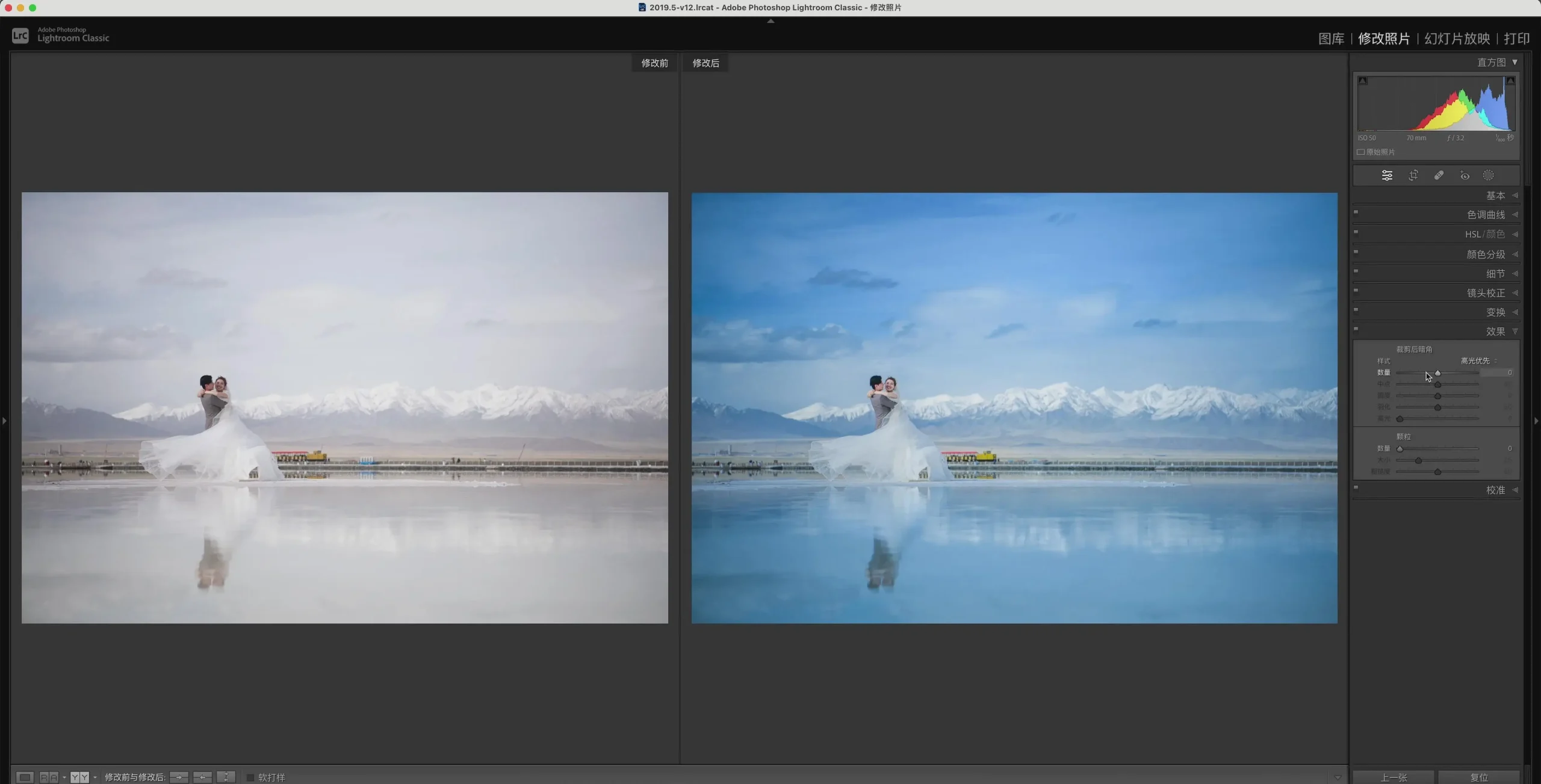Click the 复位 reset button
Image resolution: width=1541 pixels, height=784 pixels.
click(1479, 777)
